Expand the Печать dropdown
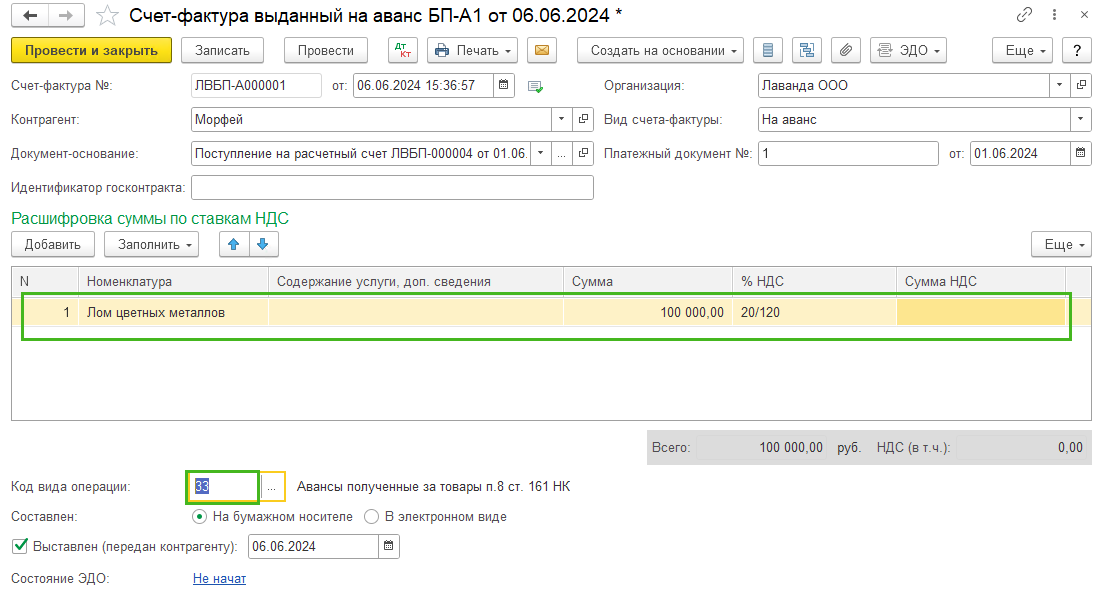 tap(473, 51)
